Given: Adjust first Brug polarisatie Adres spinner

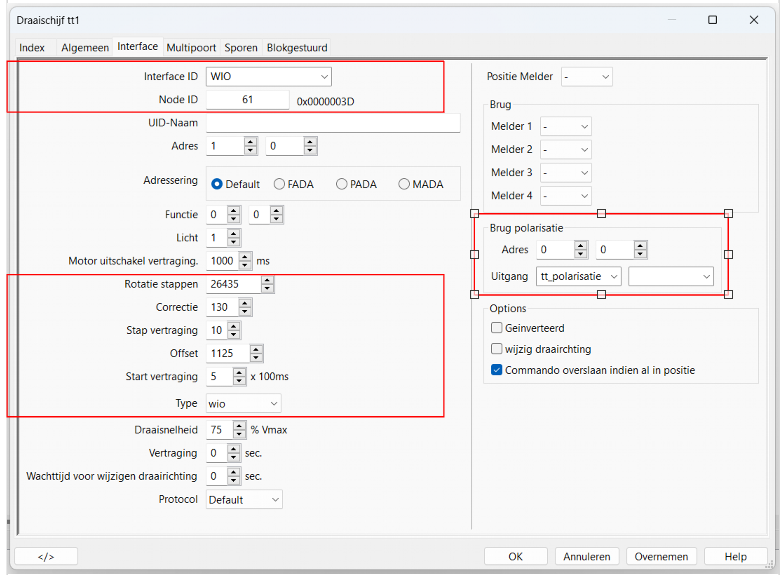Looking at the screenshot, I should [581, 250].
